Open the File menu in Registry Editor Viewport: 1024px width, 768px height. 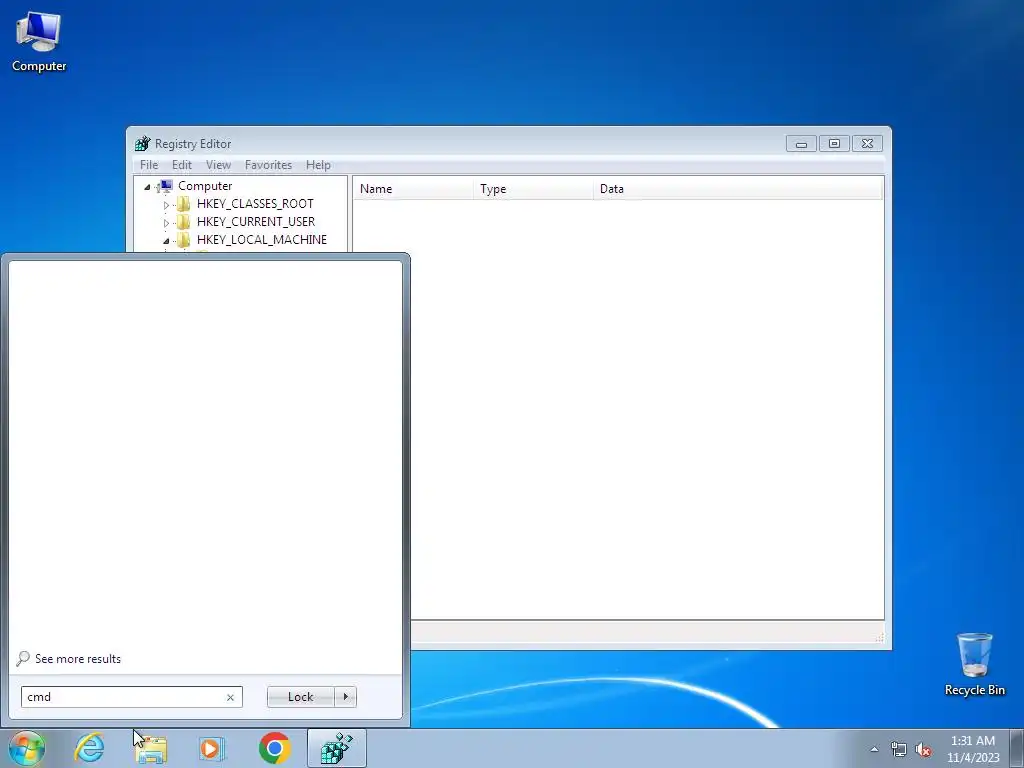(x=149, y=165)
